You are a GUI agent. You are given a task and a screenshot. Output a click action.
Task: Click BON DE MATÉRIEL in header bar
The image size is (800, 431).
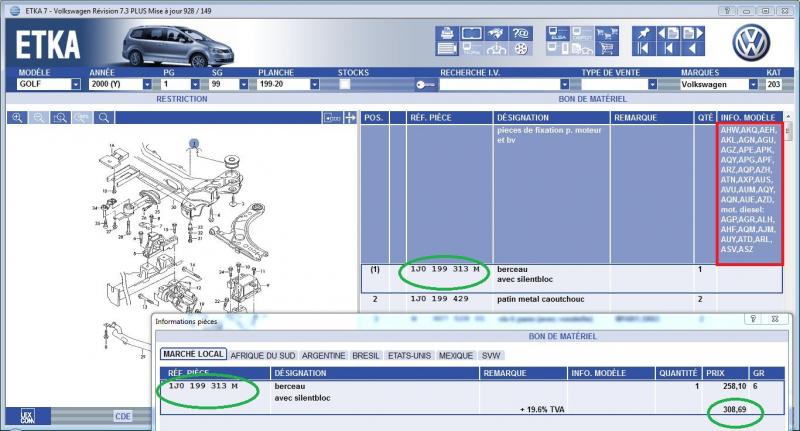(x=592, y=99)
